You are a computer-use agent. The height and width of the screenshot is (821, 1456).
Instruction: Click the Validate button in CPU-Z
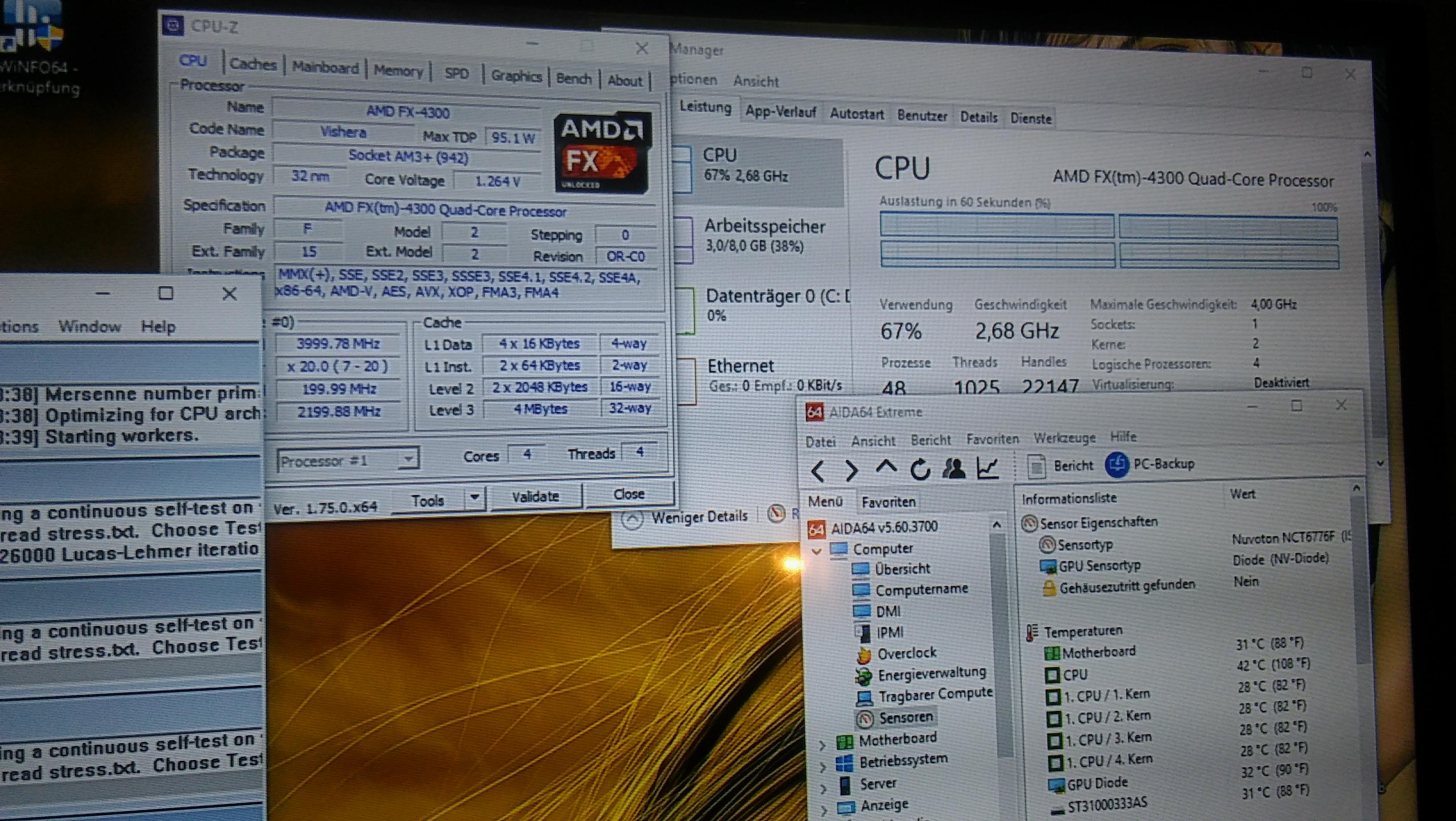535,496
